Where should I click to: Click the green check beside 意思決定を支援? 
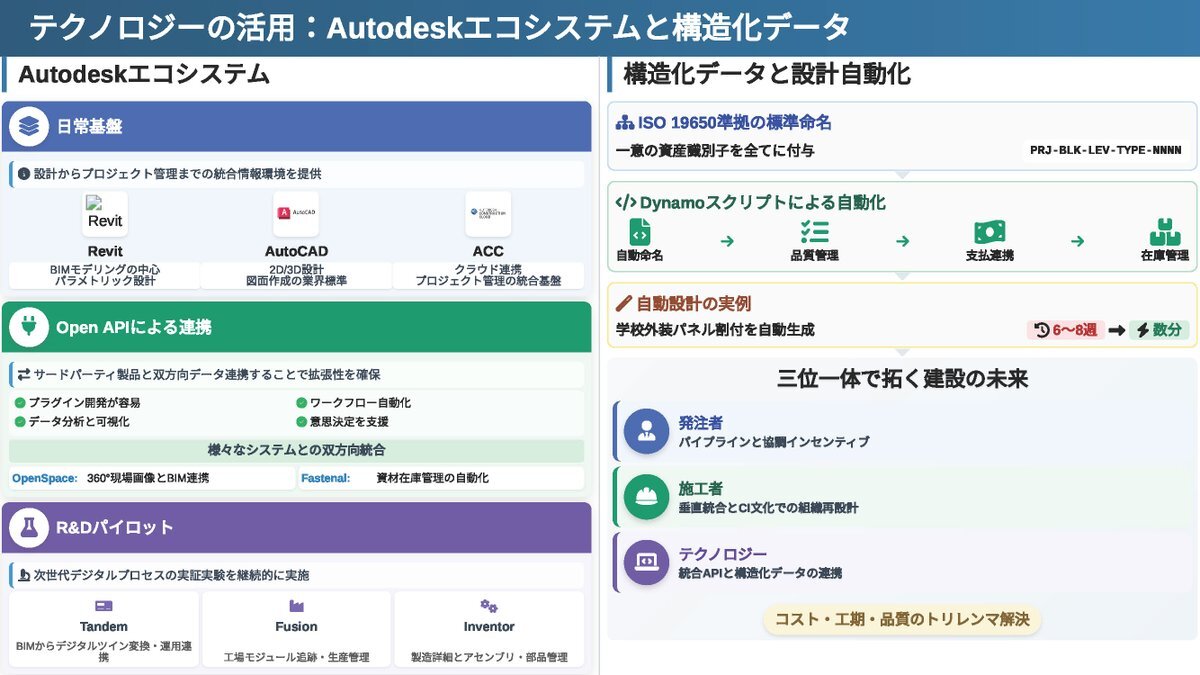pyautogui.click(x=301, y=422)
